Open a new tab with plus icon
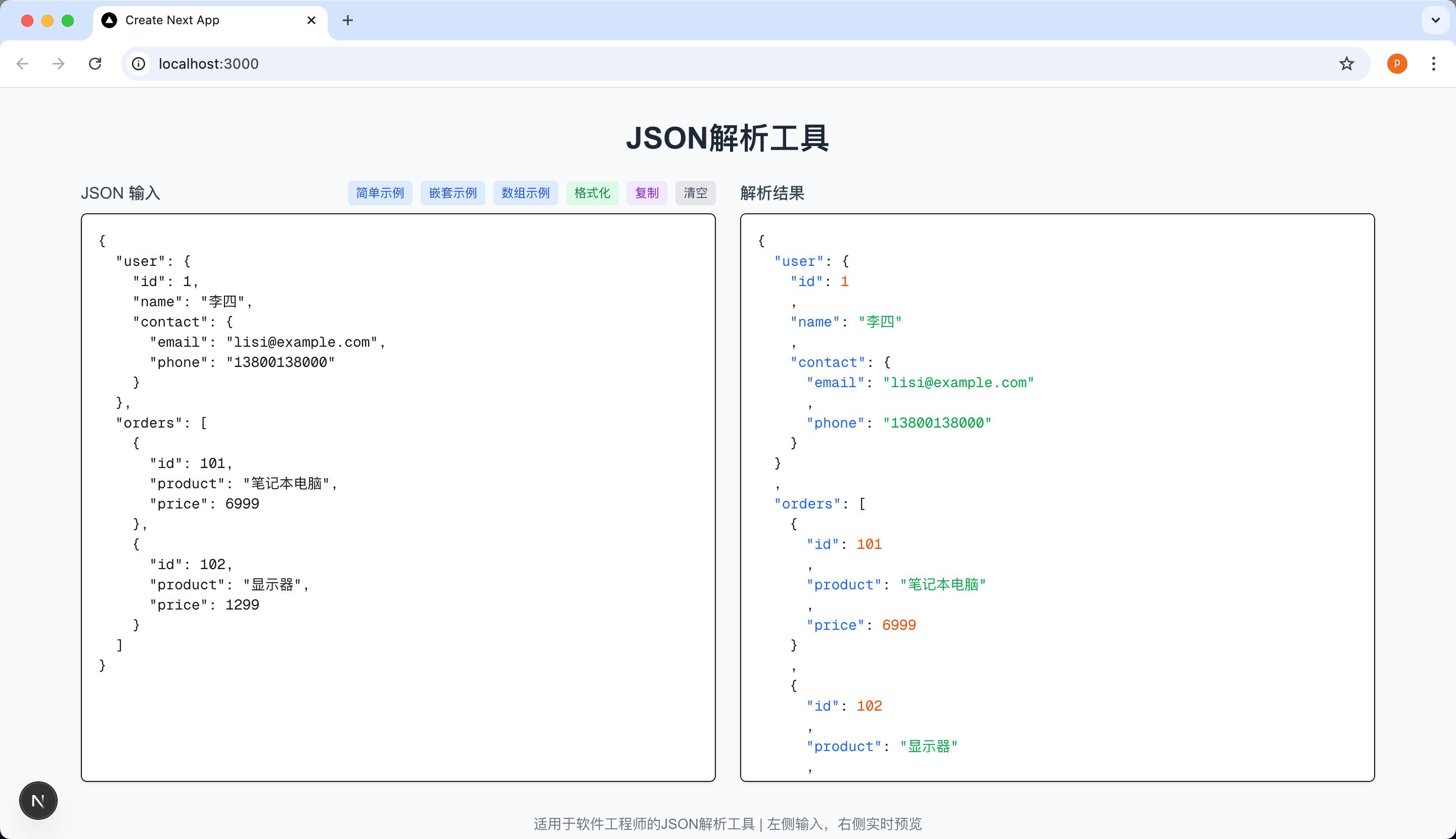Viewport: 1456px width, 839px height. coord(348,20)
